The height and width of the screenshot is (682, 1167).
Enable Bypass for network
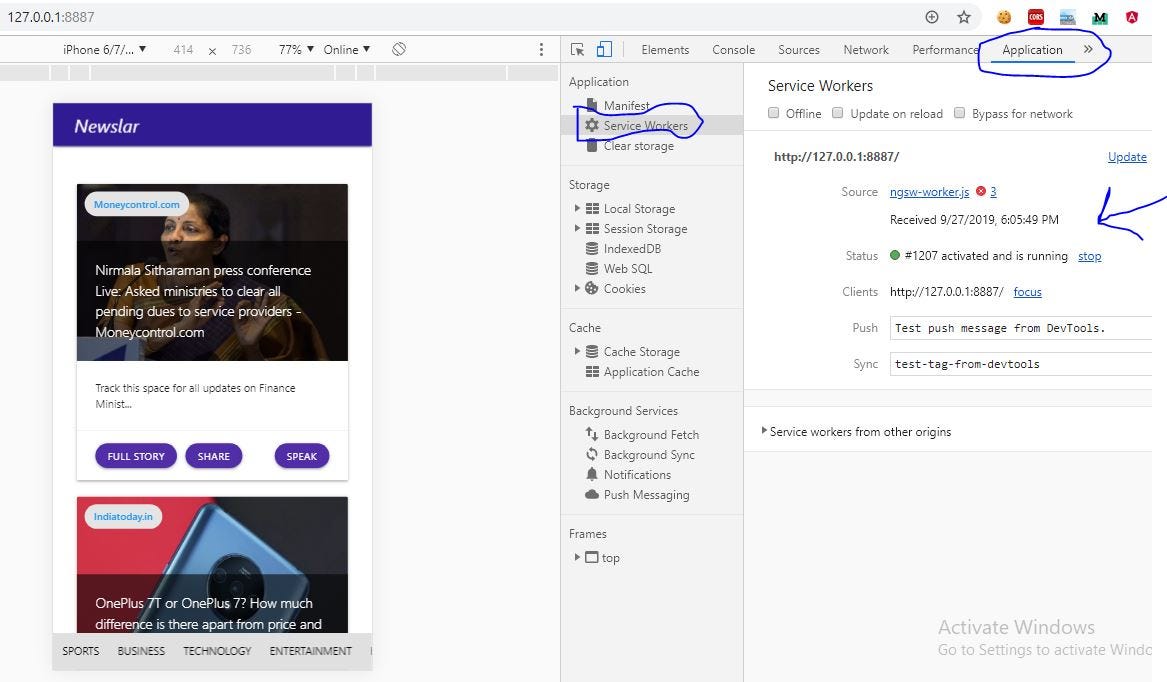(x=960, y=113)
